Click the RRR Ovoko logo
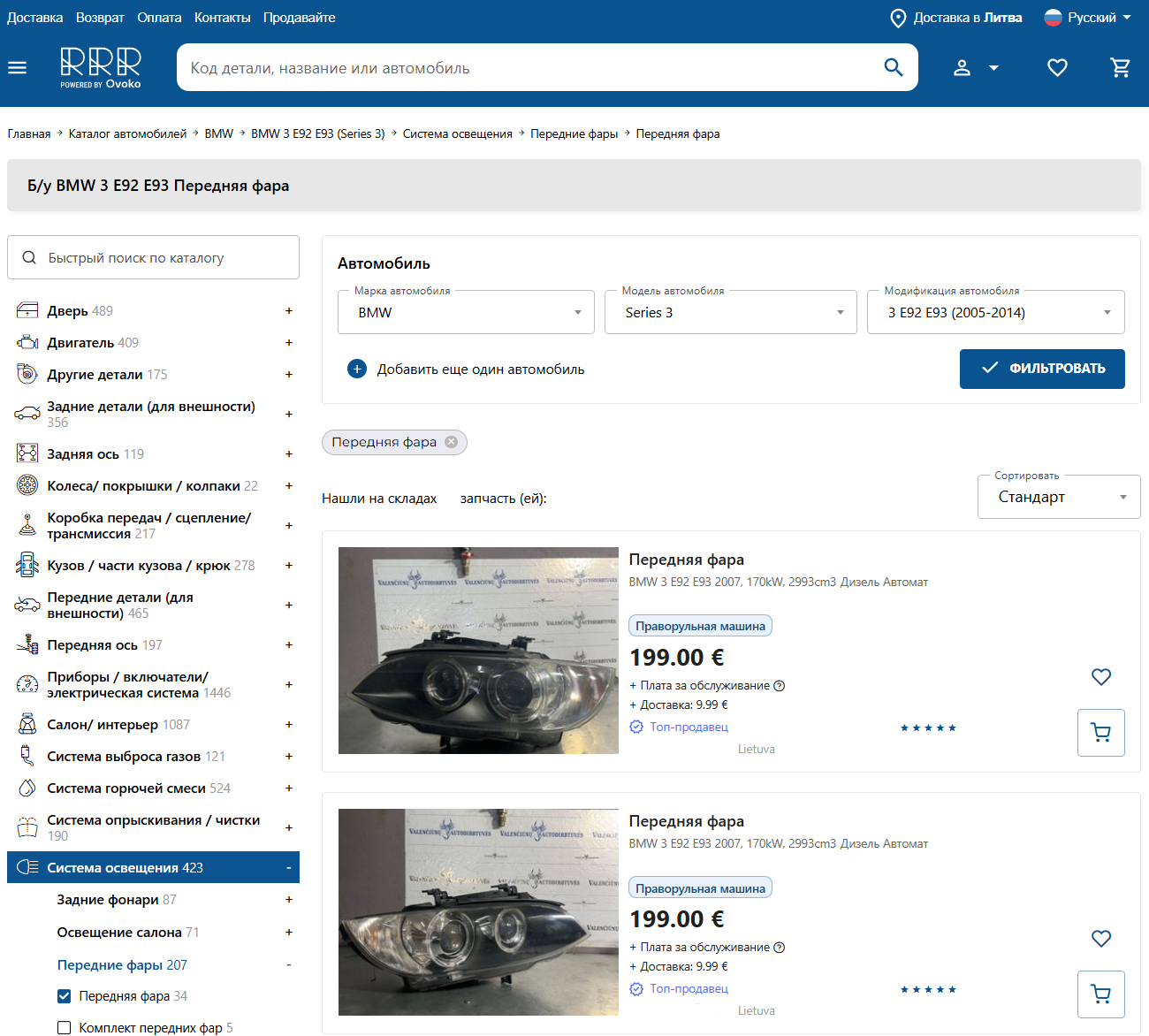Viewport: 1149px width, 1036px height. pos(101,68)
